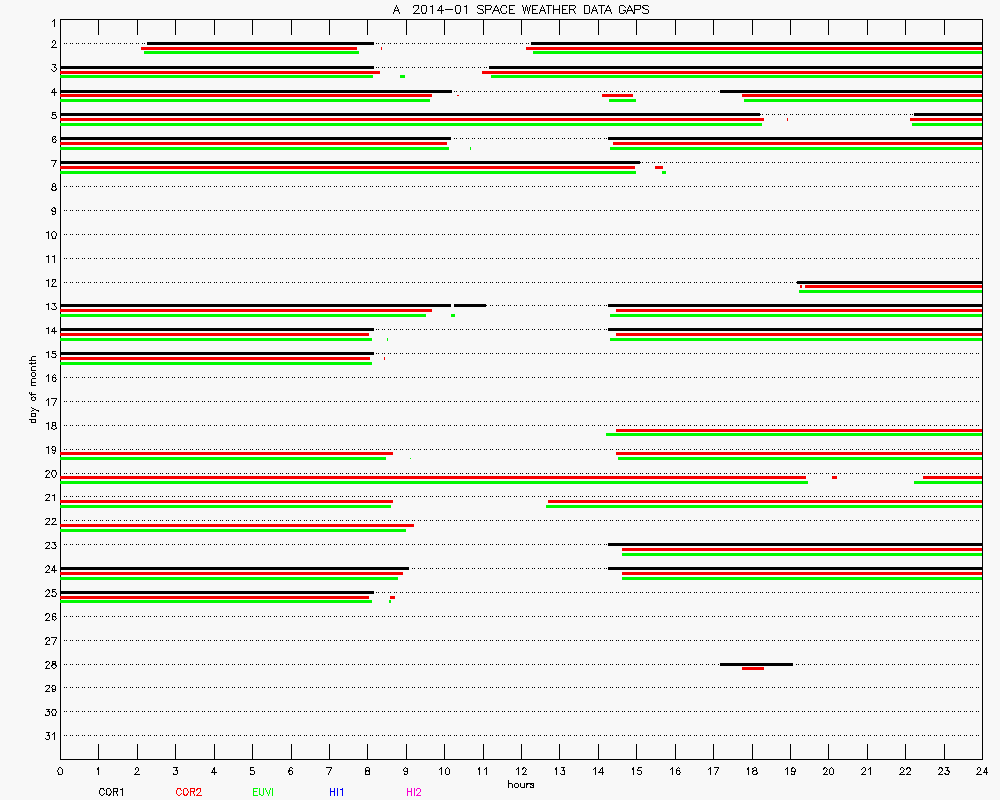Click the red COR2 bar on day 22

[237, 525]
